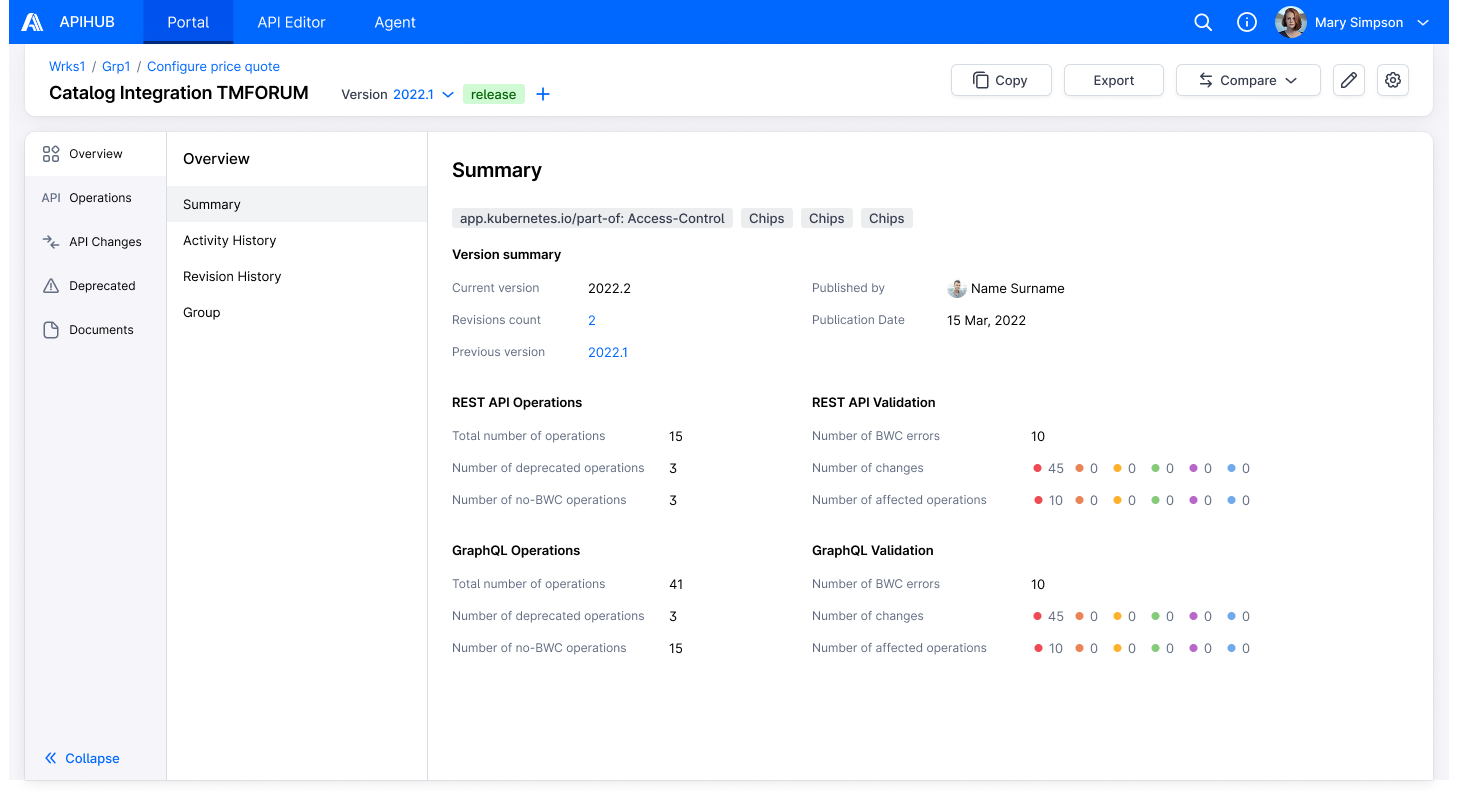Screen dimensions: 1458x797
Task: Open the search icon in top bar
Action: (1203, 22)
